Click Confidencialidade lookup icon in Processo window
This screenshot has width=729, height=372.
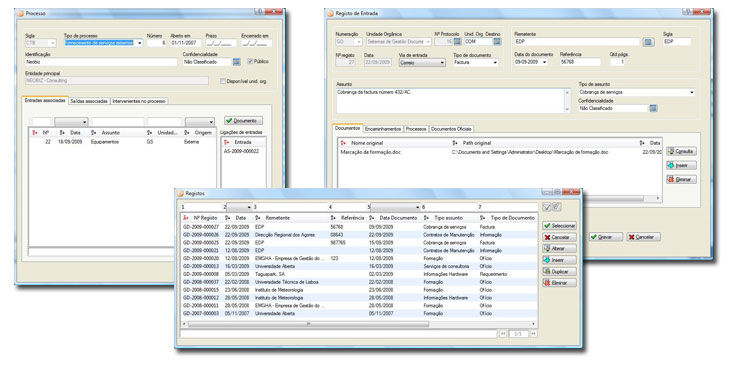pyautogui.click(x=236, y=61)
